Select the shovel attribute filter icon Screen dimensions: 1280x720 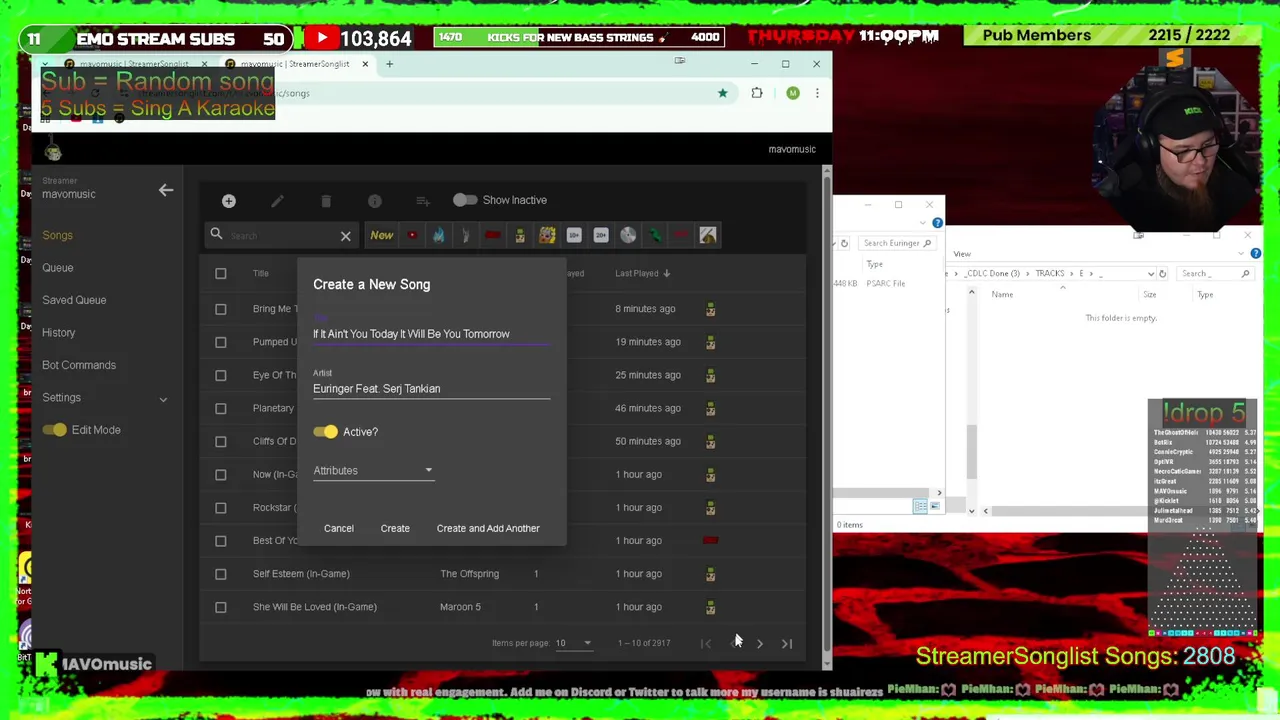pos(707,236)
